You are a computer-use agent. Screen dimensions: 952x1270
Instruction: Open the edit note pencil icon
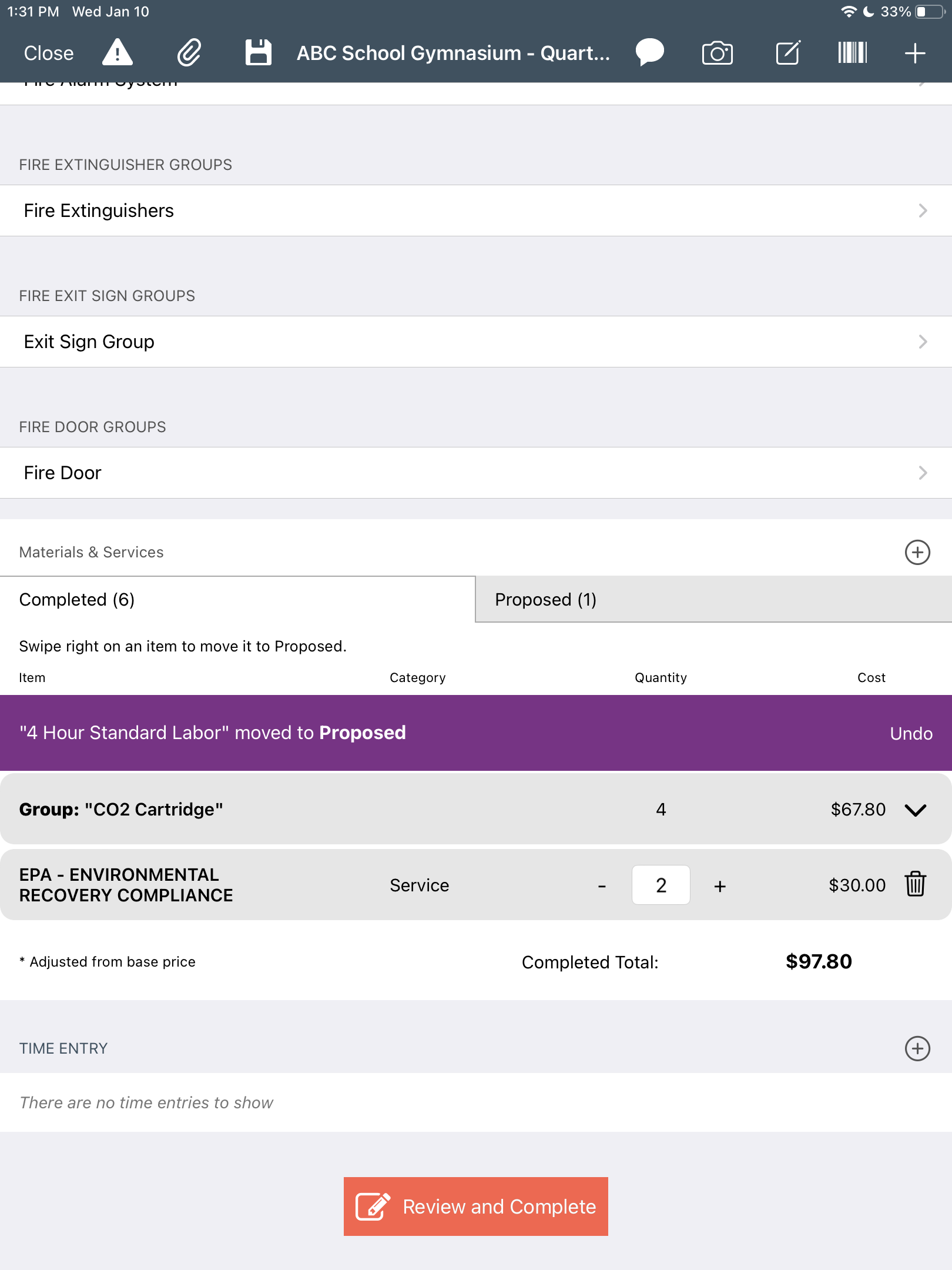[x=788, y=53]
